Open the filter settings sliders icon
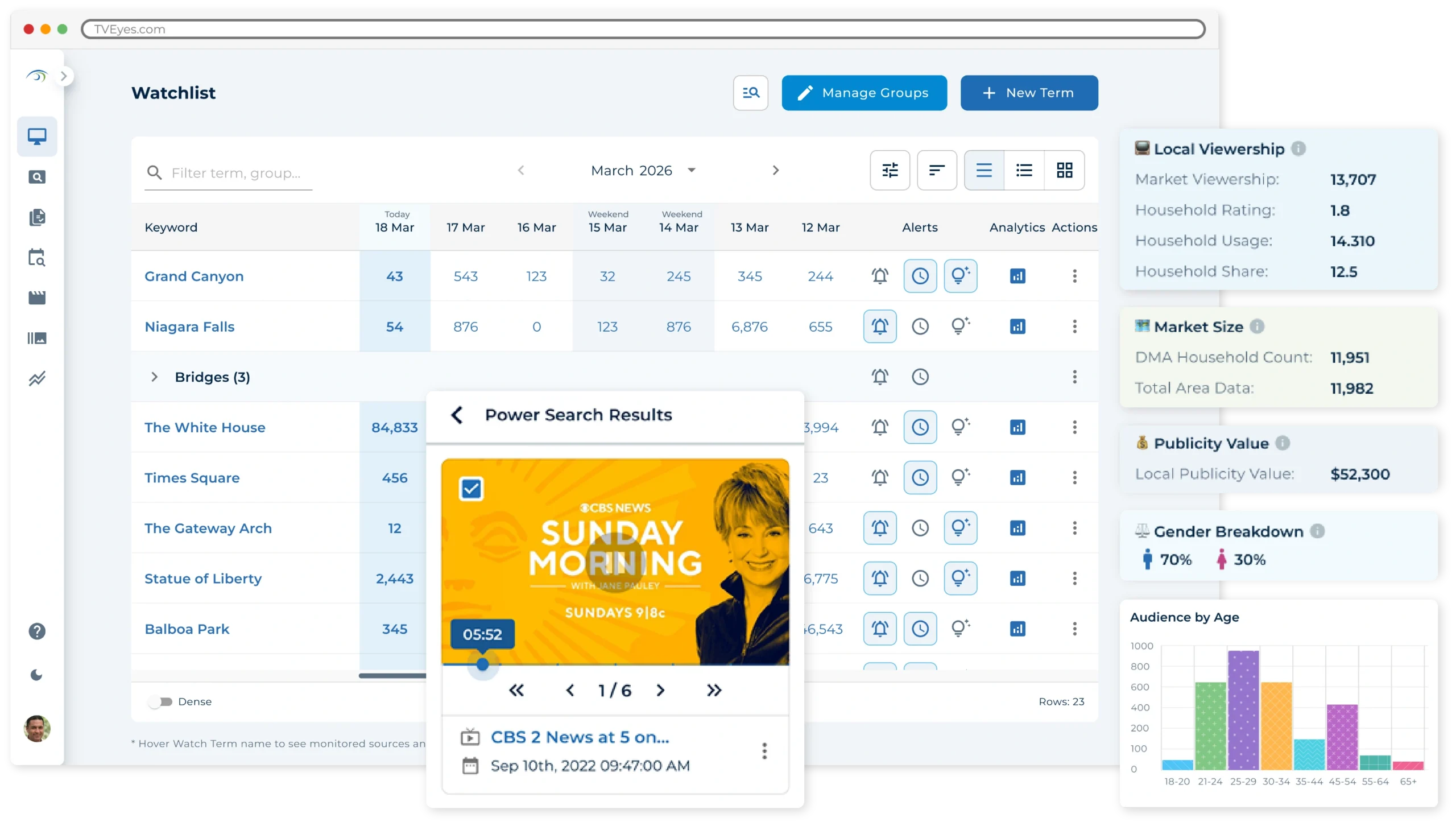 [890, 170]
